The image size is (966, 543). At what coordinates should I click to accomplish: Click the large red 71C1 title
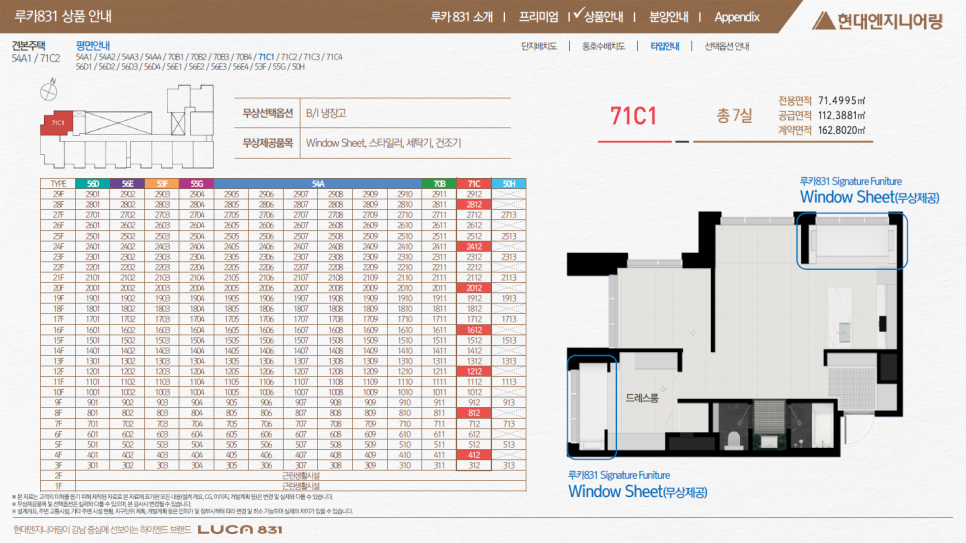[x=633, y=116]
